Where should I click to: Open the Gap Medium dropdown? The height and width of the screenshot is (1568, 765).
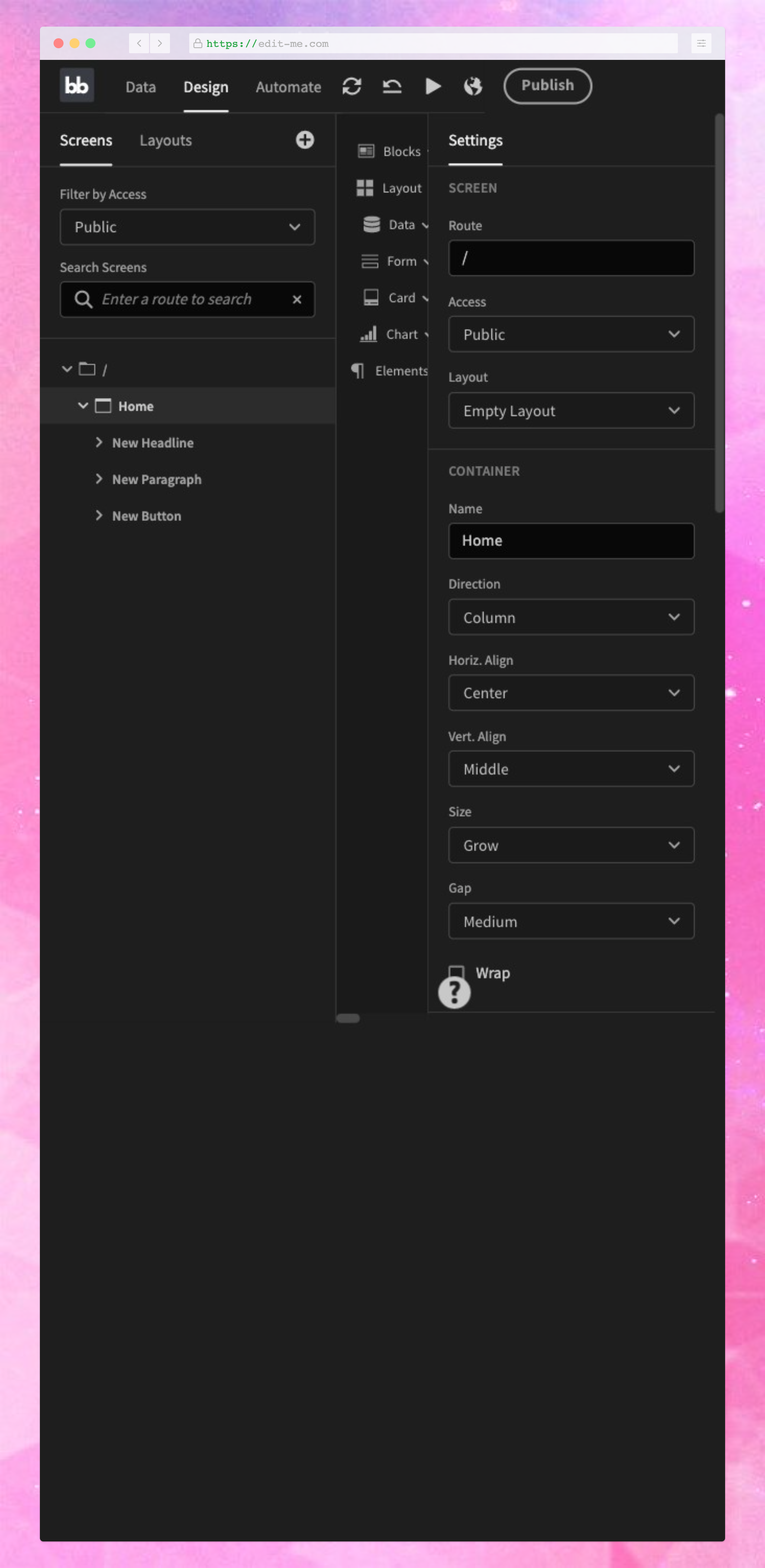pyautogui.click(x=571, y=921)
